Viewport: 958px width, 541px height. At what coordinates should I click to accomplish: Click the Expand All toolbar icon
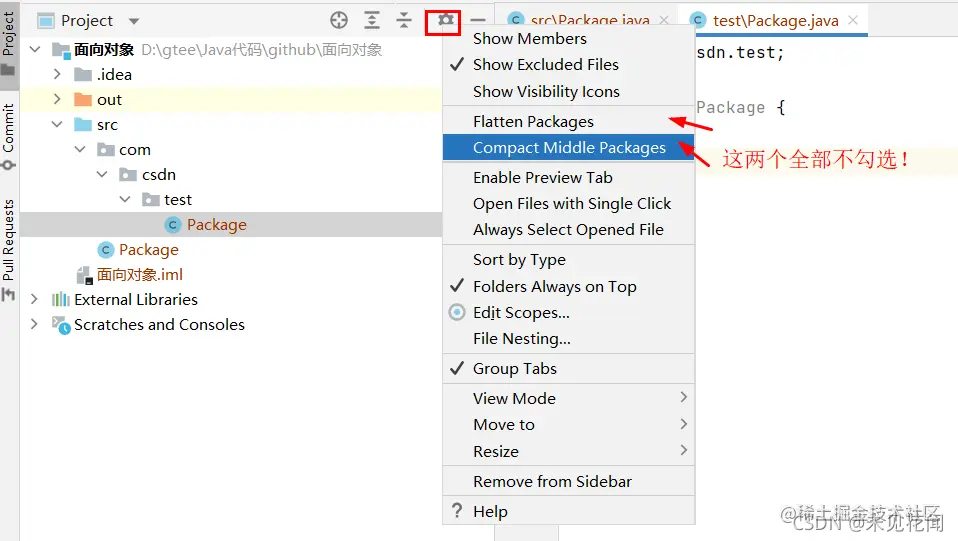tap(371, 20)
